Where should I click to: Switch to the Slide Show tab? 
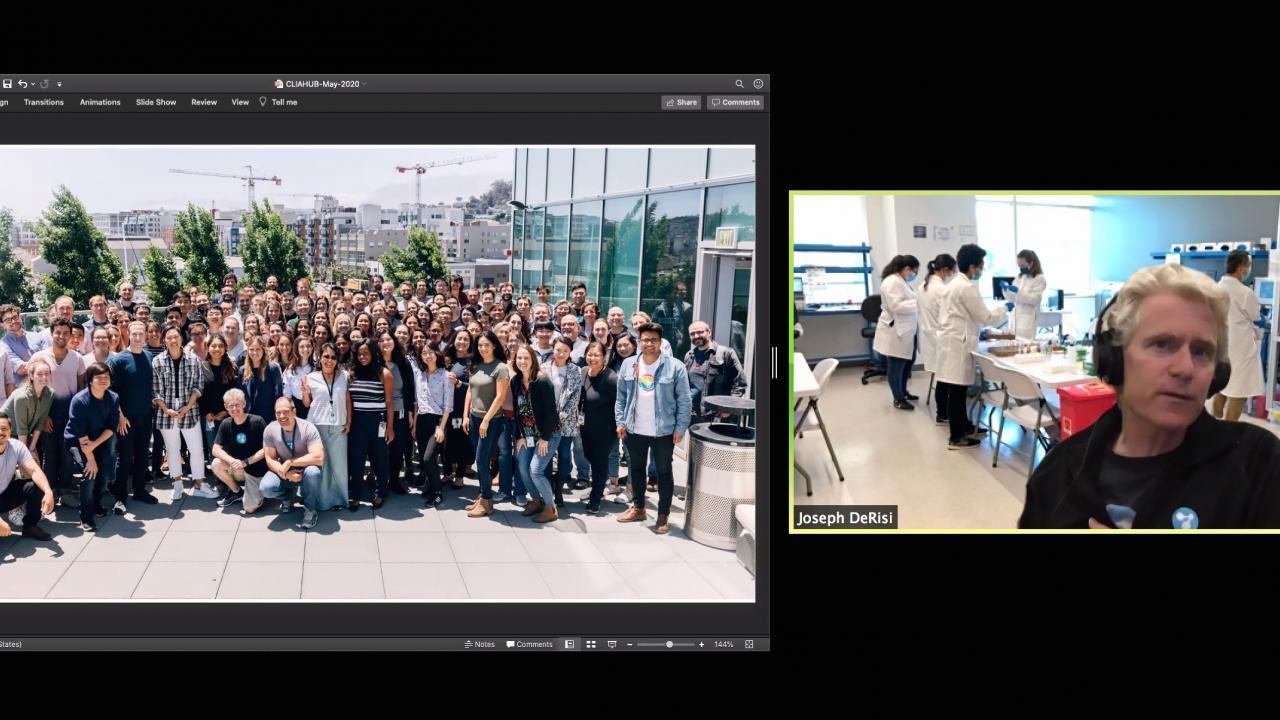pyautogui.click(x=156, y=102)
